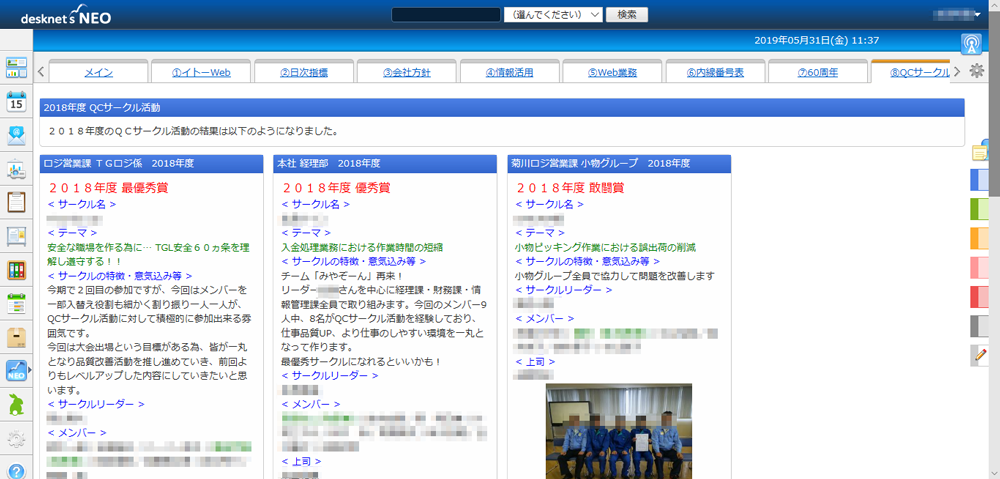Open the settings gear beside the tabs
This screenshot has width=1000, height=479.
977,71
